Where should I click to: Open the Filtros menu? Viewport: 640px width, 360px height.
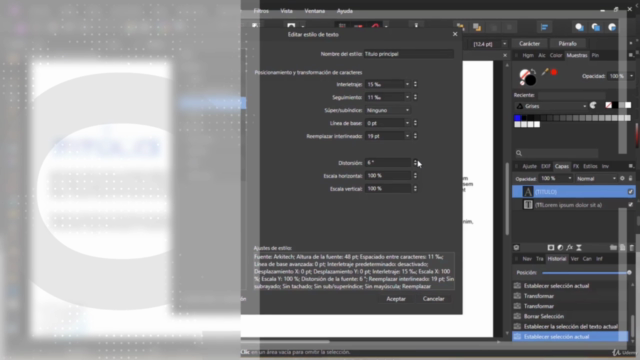tap(261, 11)
